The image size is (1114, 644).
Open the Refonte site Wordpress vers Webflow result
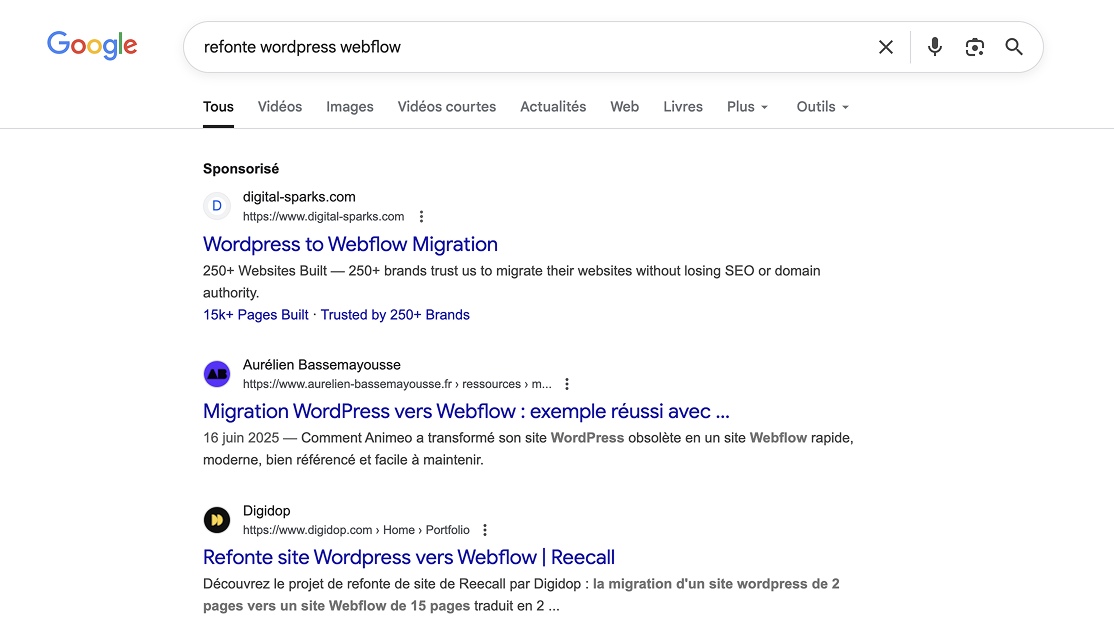tap(408, 557)
